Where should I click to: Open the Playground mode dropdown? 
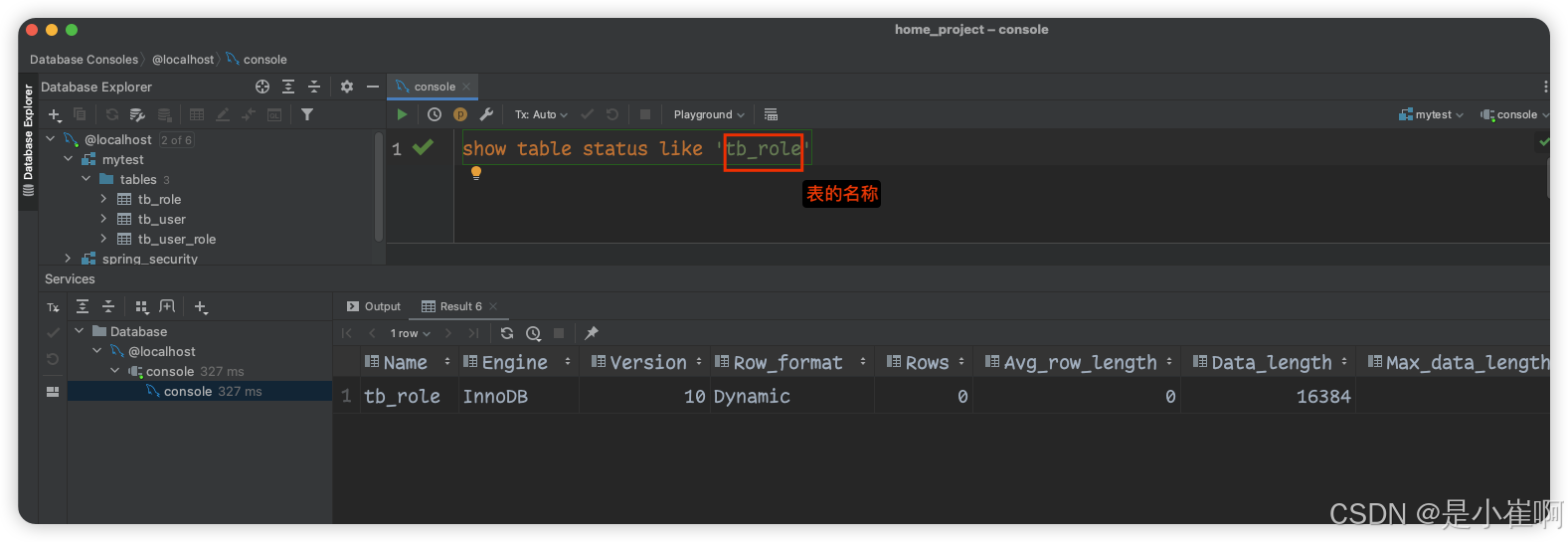pyautogui.click(x=709, y=114)
